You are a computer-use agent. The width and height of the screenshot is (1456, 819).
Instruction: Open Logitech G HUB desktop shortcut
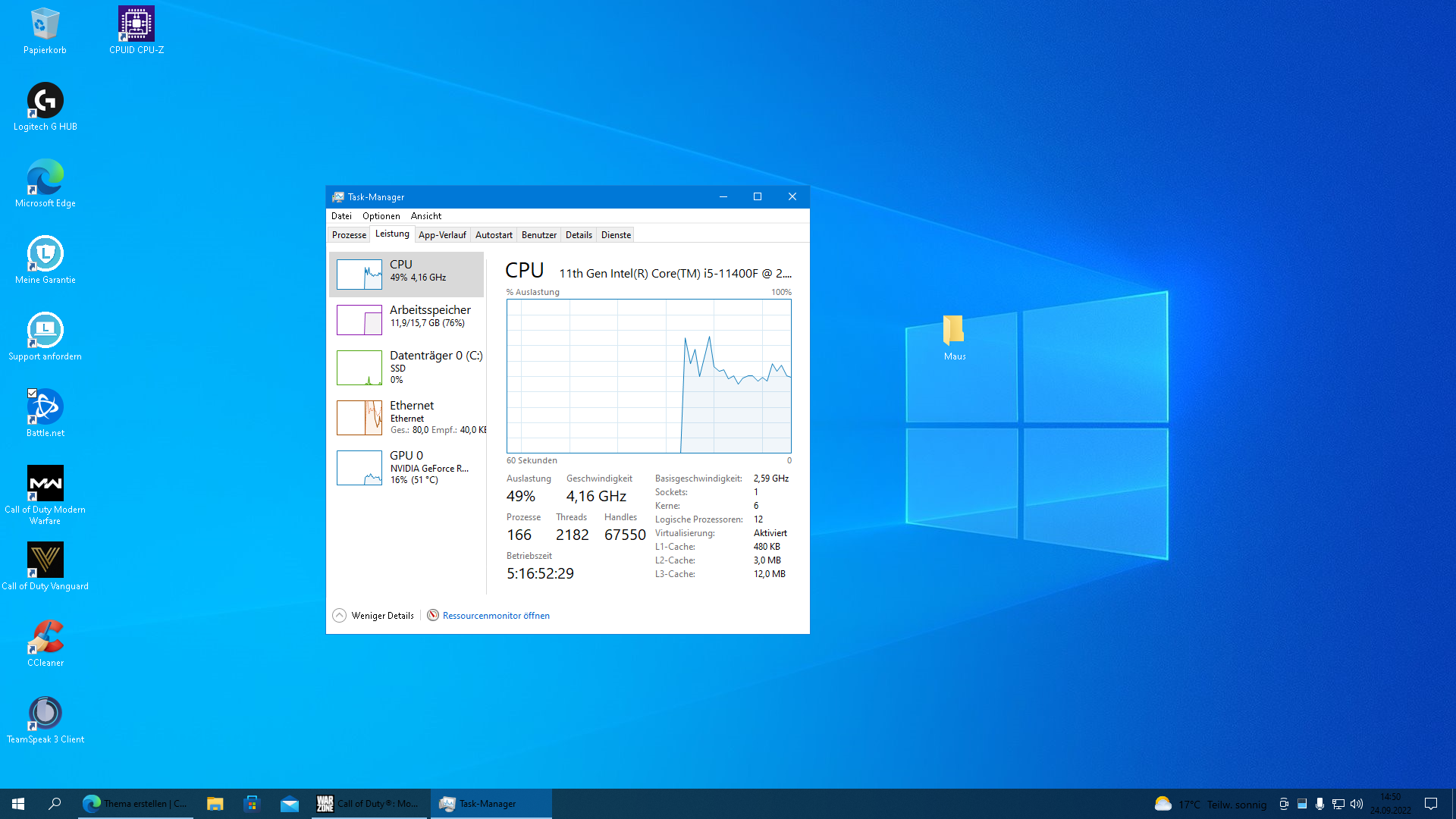click(x=45, y=101)
